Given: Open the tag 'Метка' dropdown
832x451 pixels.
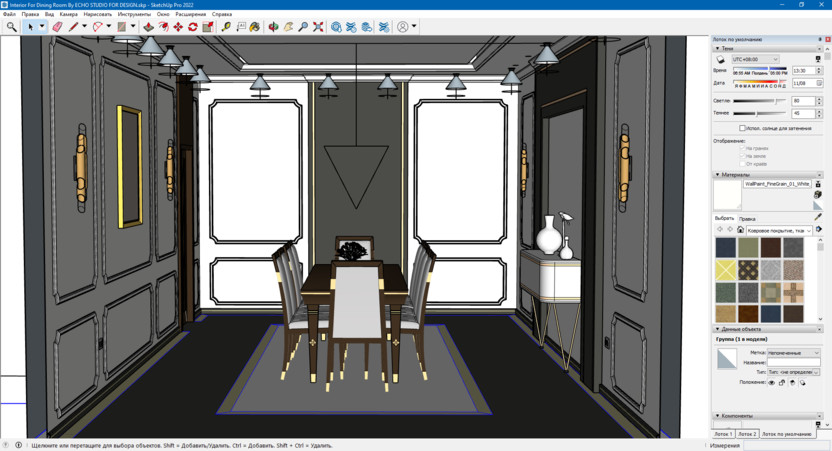Looking at the screenshot, I should pos(794,353).
